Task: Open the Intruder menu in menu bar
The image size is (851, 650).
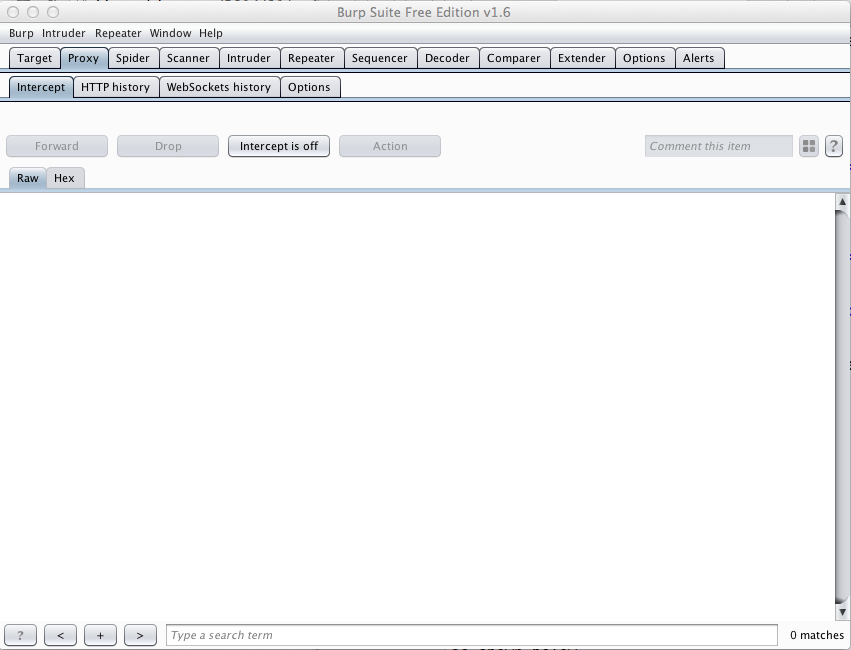Action: [64, 33]
